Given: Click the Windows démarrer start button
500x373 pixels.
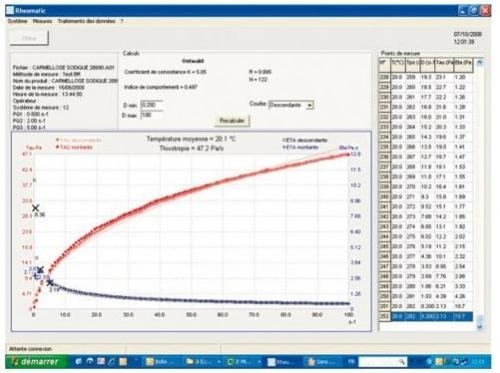Looking at the screenshot, I should pos(36,361).
